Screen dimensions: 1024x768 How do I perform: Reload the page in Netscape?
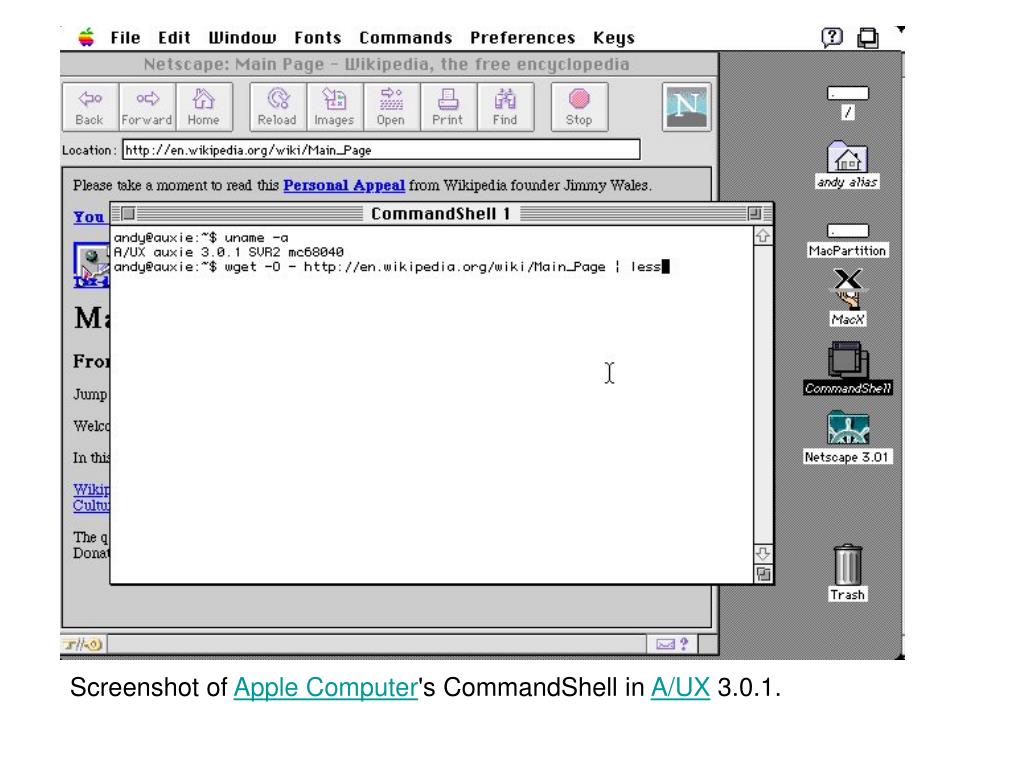pyautogui.click(x=278, y=107)
